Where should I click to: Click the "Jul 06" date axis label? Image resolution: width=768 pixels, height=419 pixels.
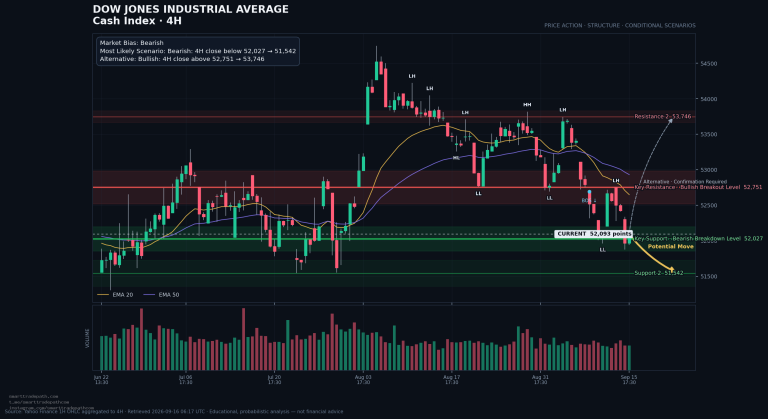tap(186, 379)
